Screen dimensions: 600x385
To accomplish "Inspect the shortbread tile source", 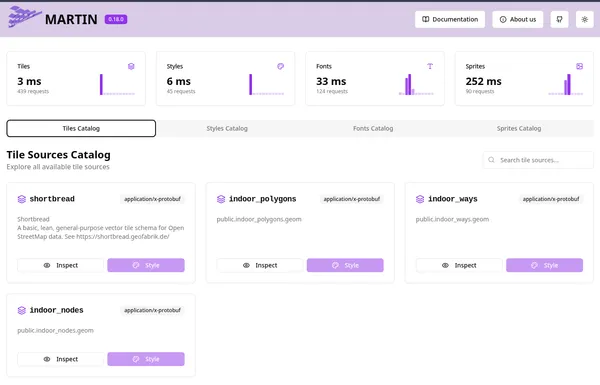I will tap(60, 265).
